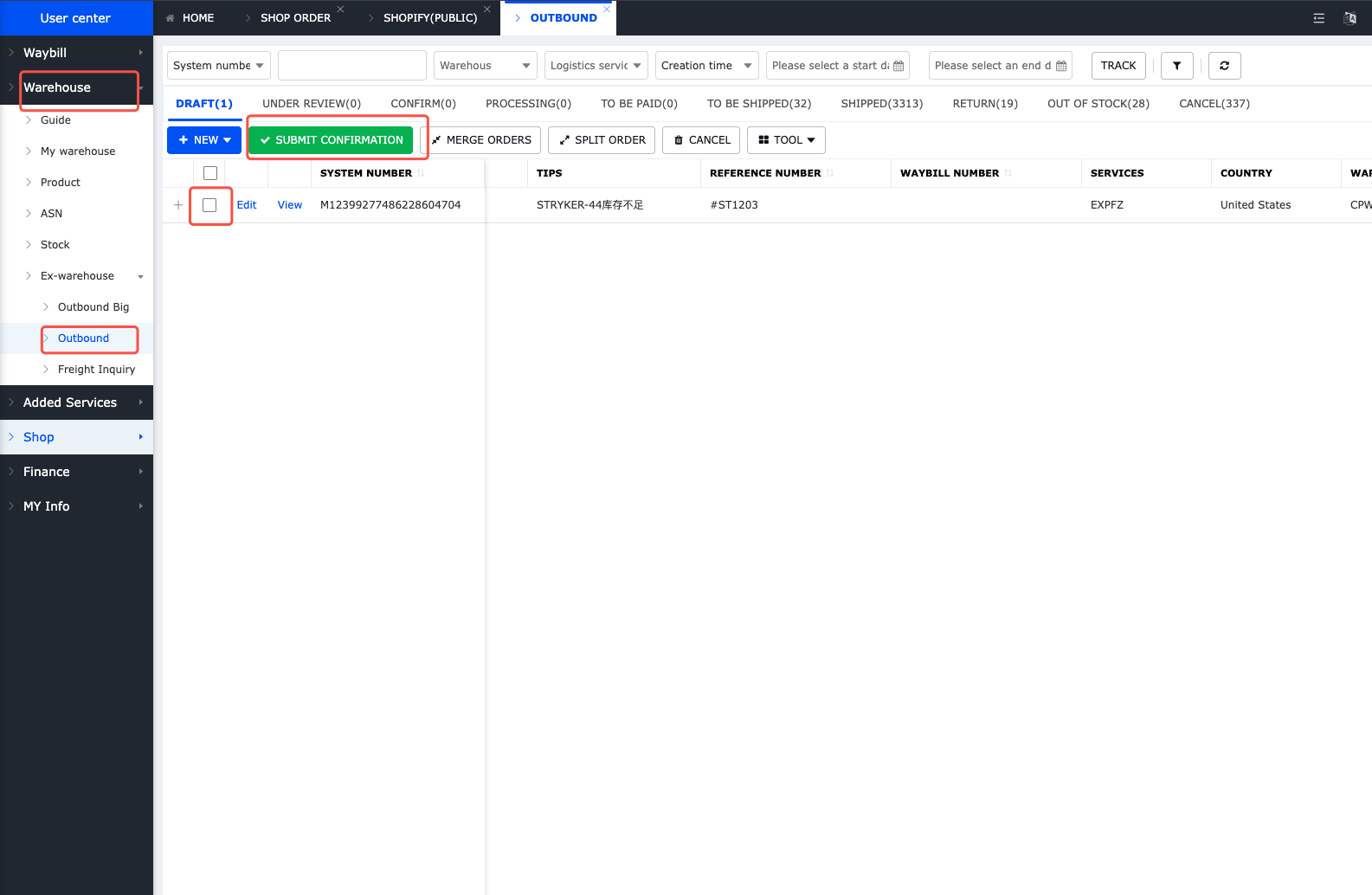Screen dimensions: 1372x895
Task: Open the Creation time dropdown
Action: [x=707, y=66]
